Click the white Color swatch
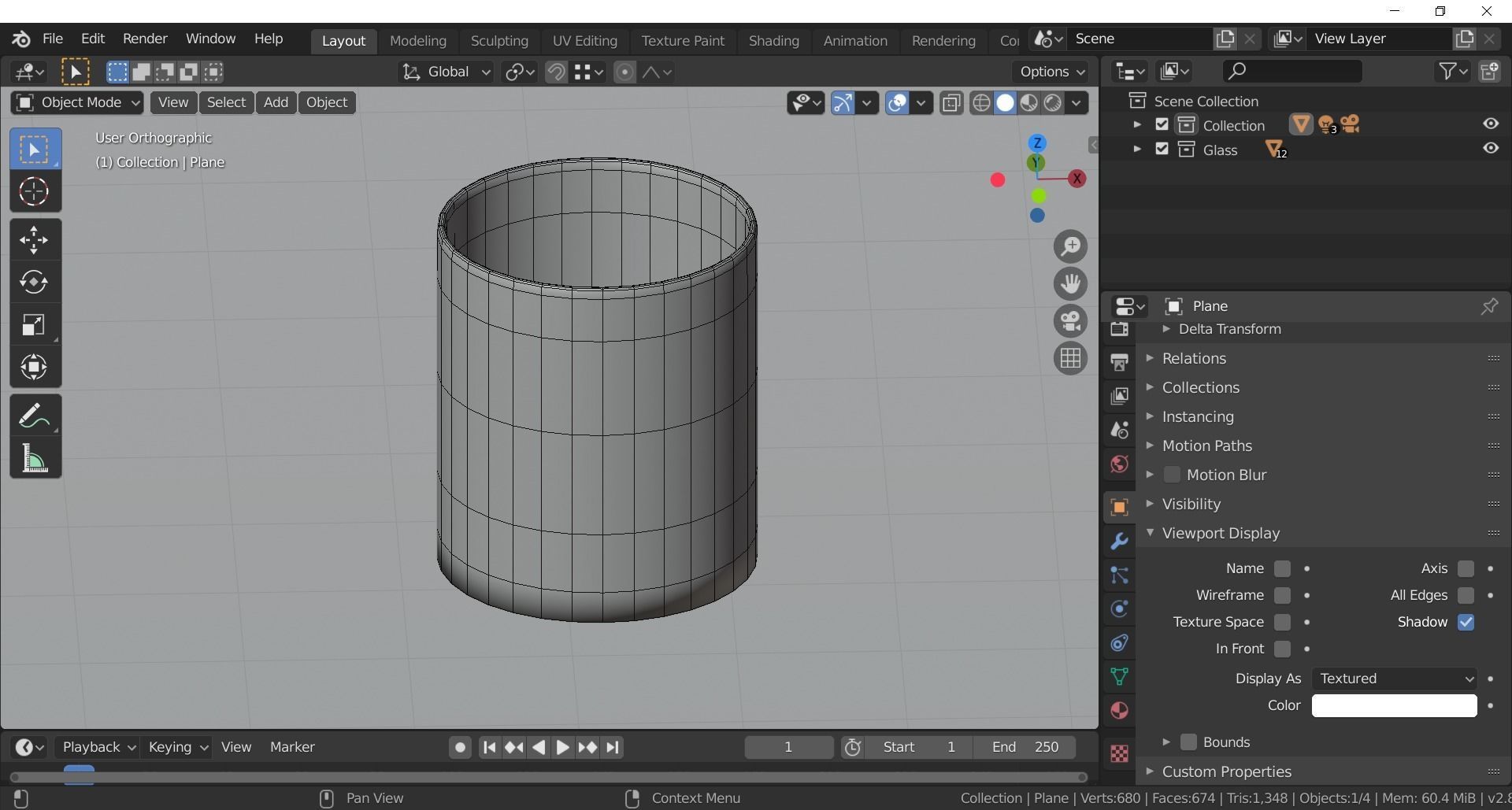1512x810 pixels. [1395, 705]
